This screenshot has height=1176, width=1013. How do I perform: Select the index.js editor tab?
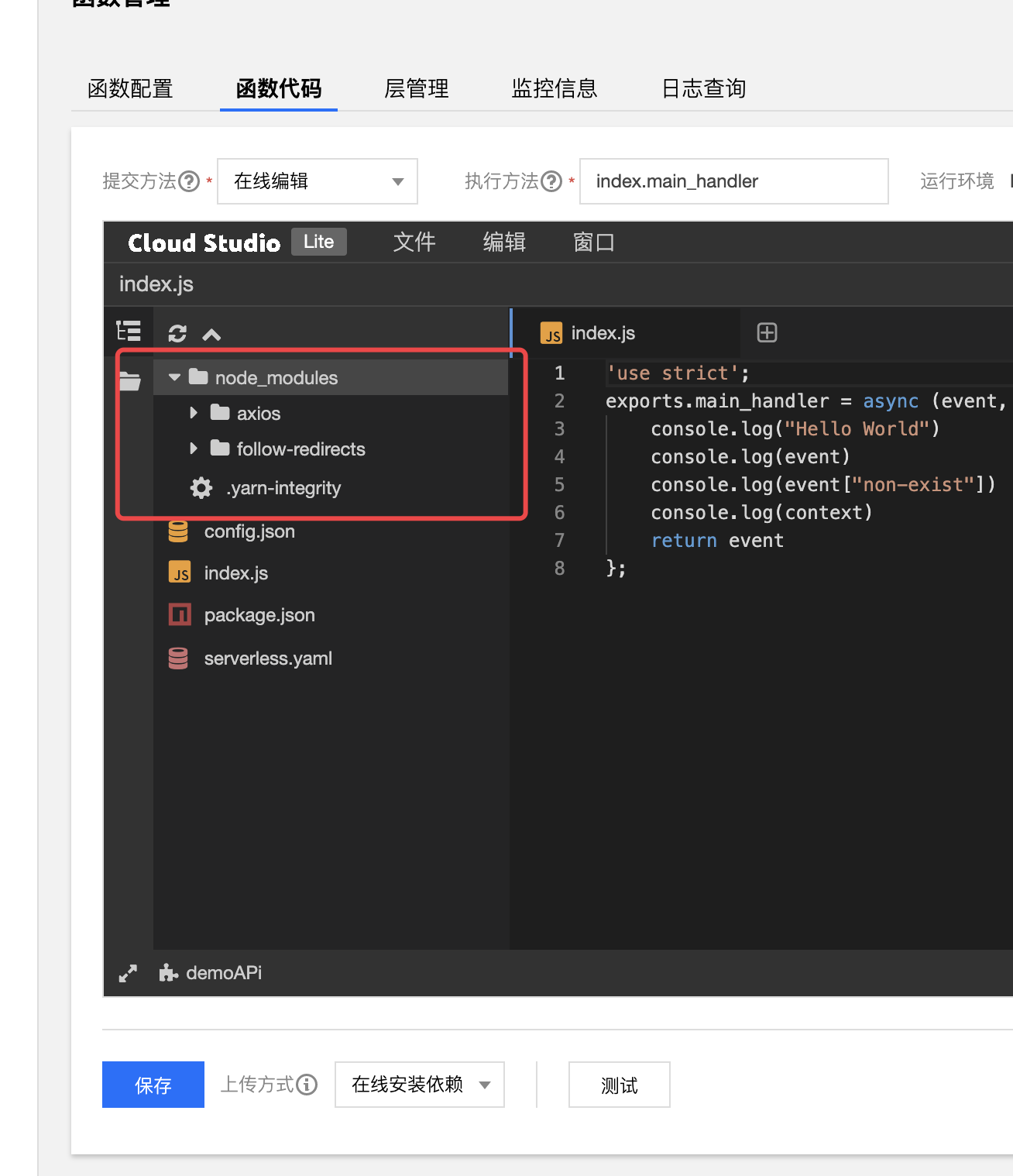coord(626,333)
